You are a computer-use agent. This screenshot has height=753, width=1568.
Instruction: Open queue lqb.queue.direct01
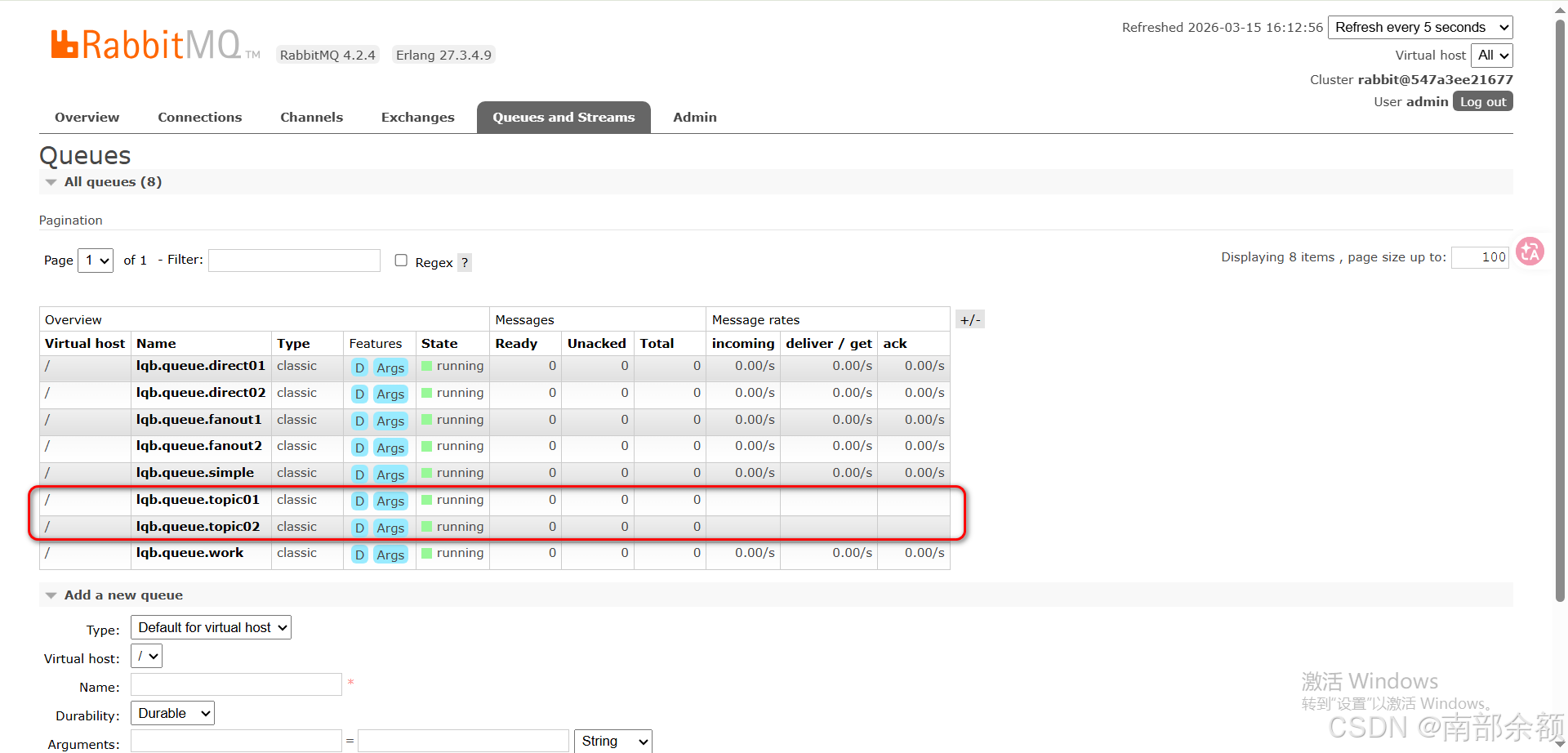[201, 366]
